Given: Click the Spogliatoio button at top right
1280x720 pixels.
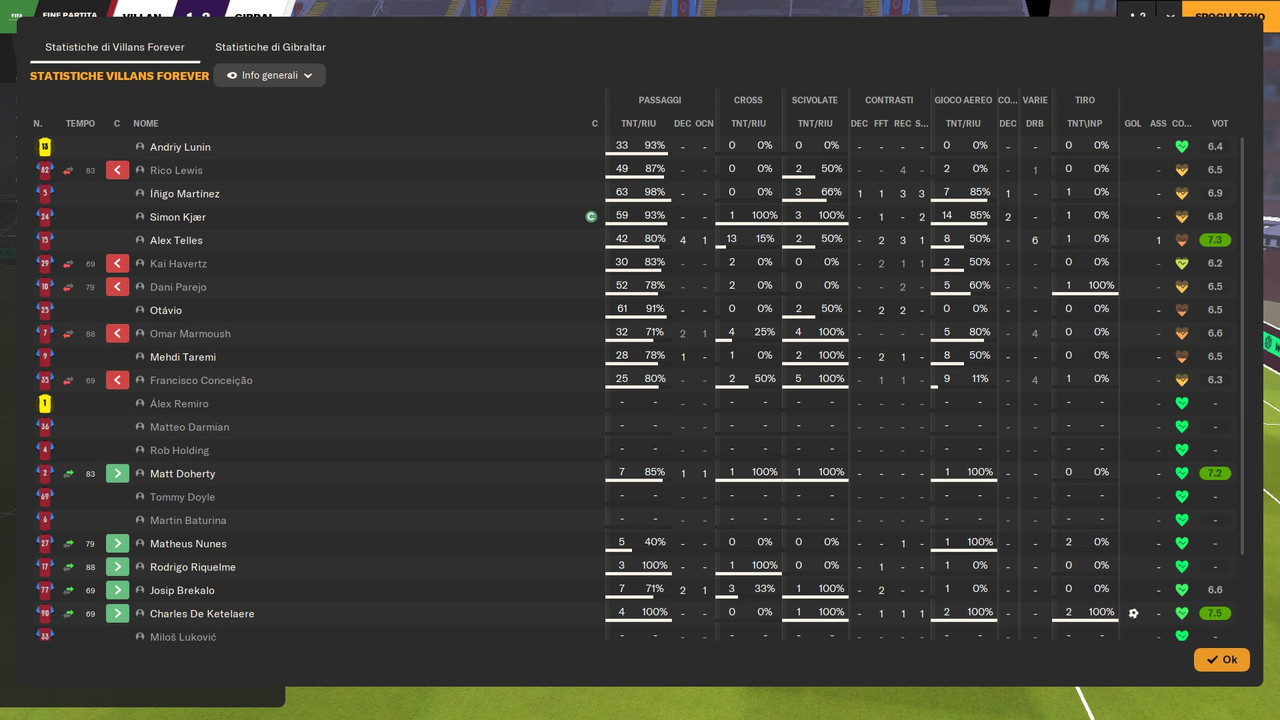Looking at the screenshot, I should click(1230, 16).
